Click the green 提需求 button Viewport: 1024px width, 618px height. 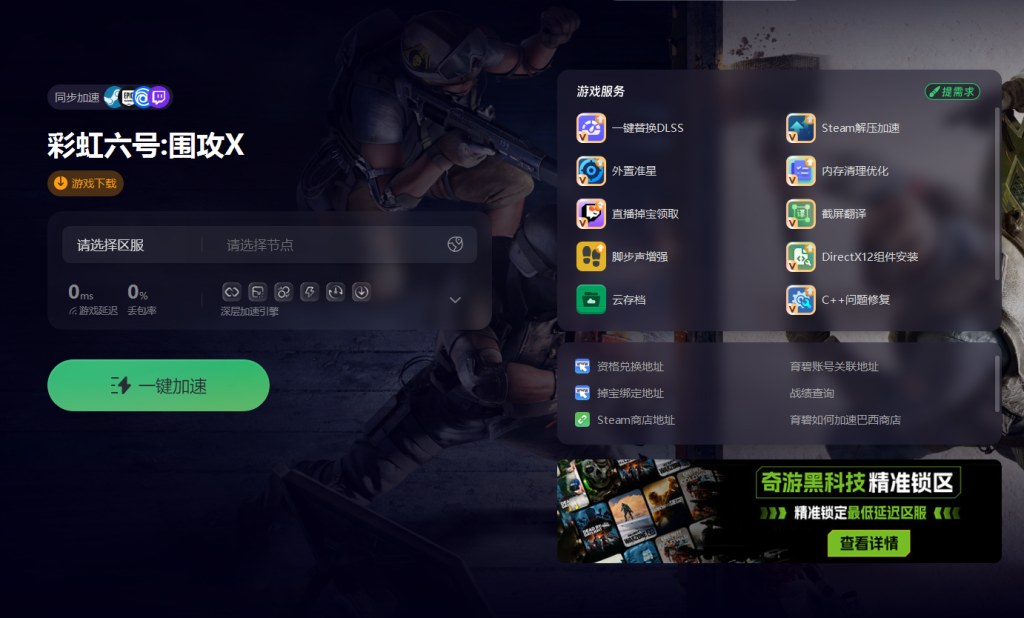coord(952,91)
